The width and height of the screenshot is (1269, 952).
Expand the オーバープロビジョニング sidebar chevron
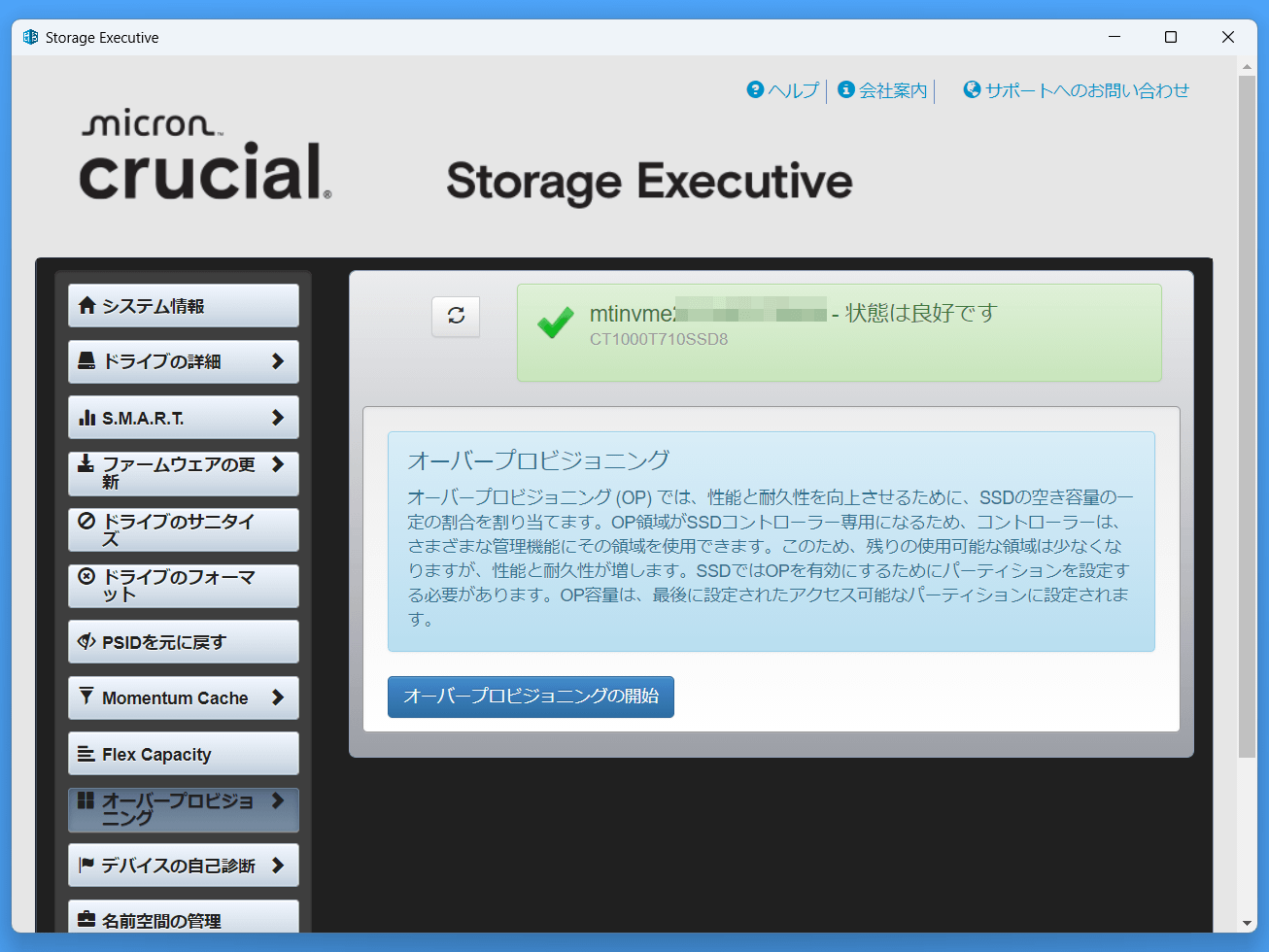pyautogui.click(x=278, y=800)
